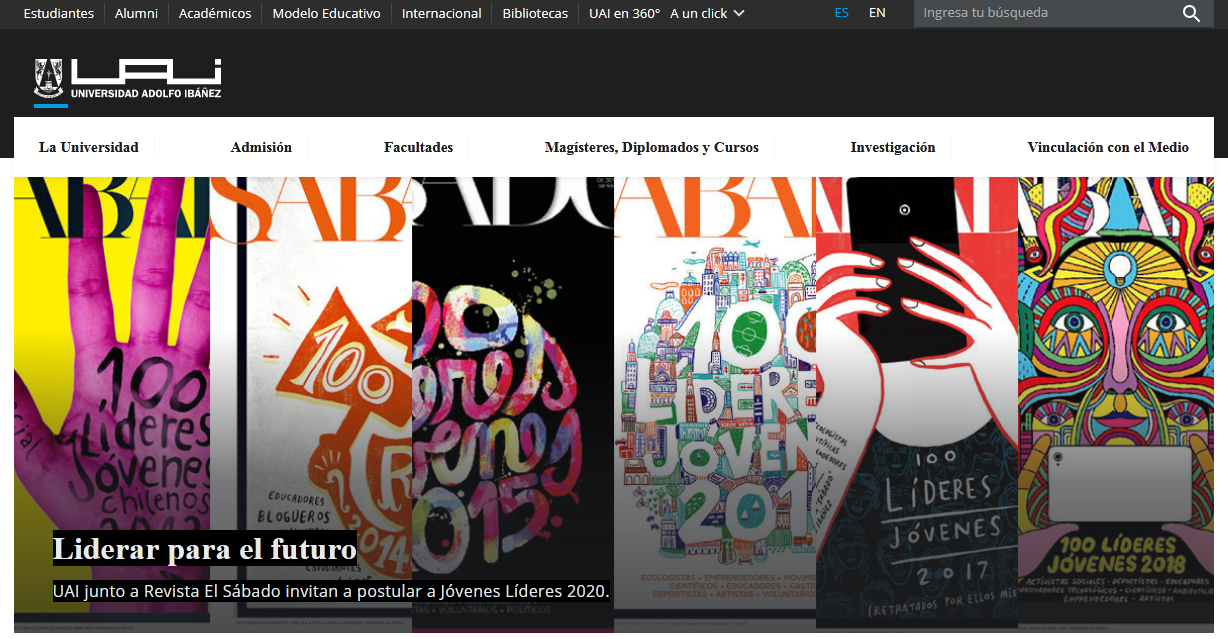Open the Facultades menu
Image resolution: width=1228 pixels, height=639 pixels.
click(418, 147)
